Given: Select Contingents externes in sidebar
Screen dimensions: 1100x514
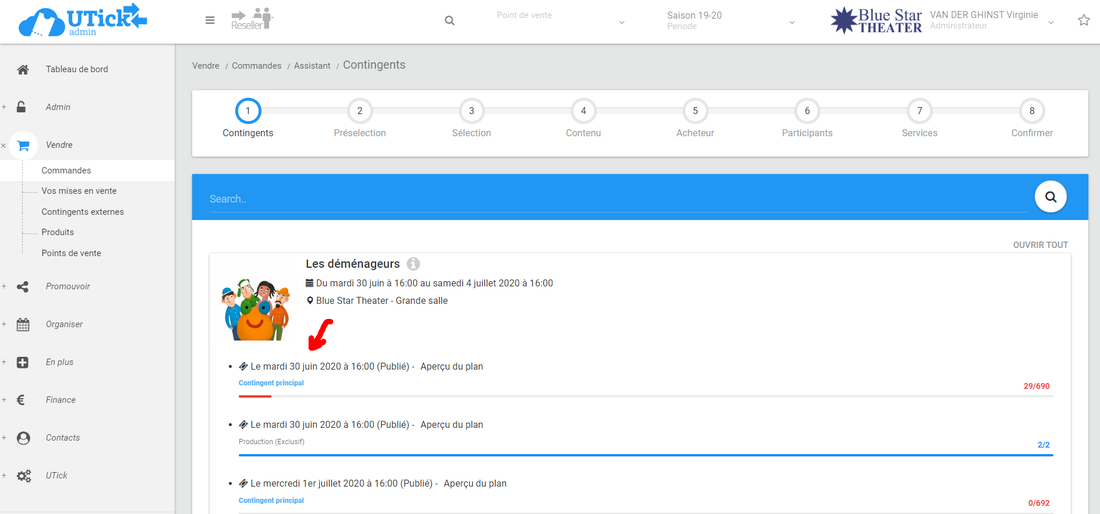Looking at the screenshot, I should click(82, 212).
